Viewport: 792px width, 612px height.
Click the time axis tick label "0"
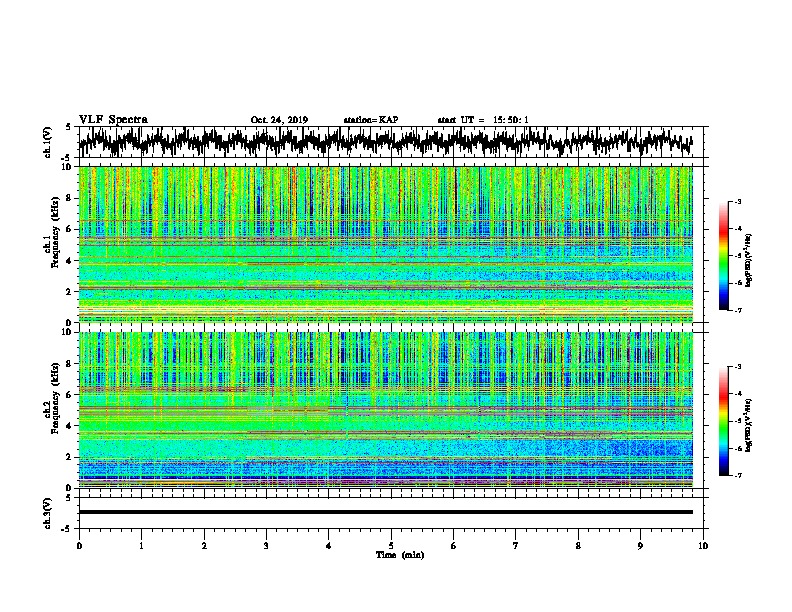(79, 546)
